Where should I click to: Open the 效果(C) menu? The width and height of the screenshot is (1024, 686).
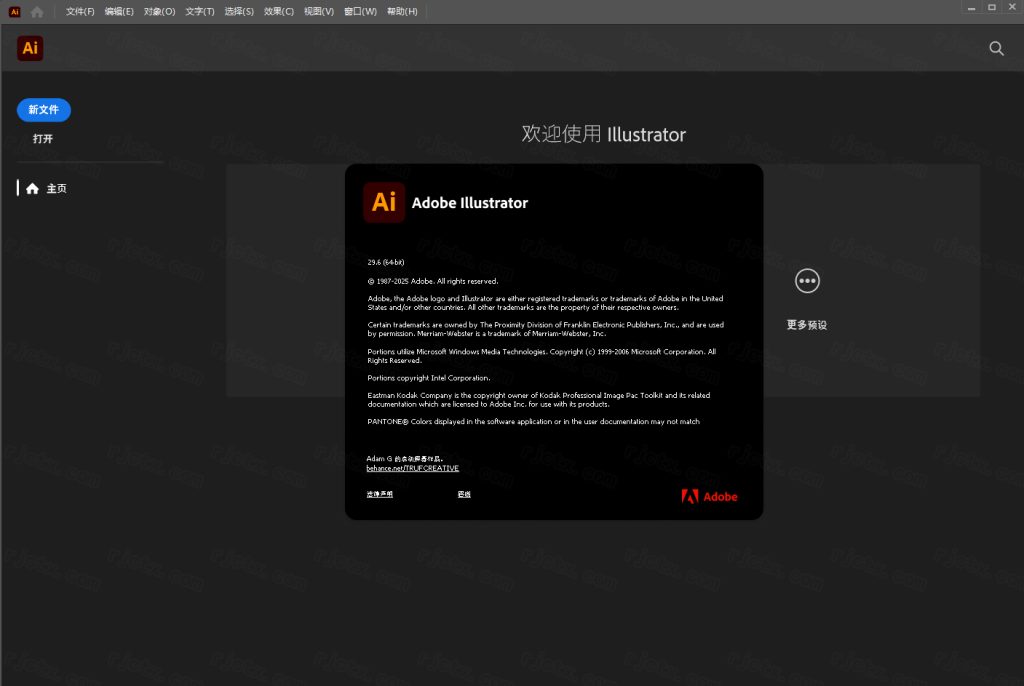point(279,12)
